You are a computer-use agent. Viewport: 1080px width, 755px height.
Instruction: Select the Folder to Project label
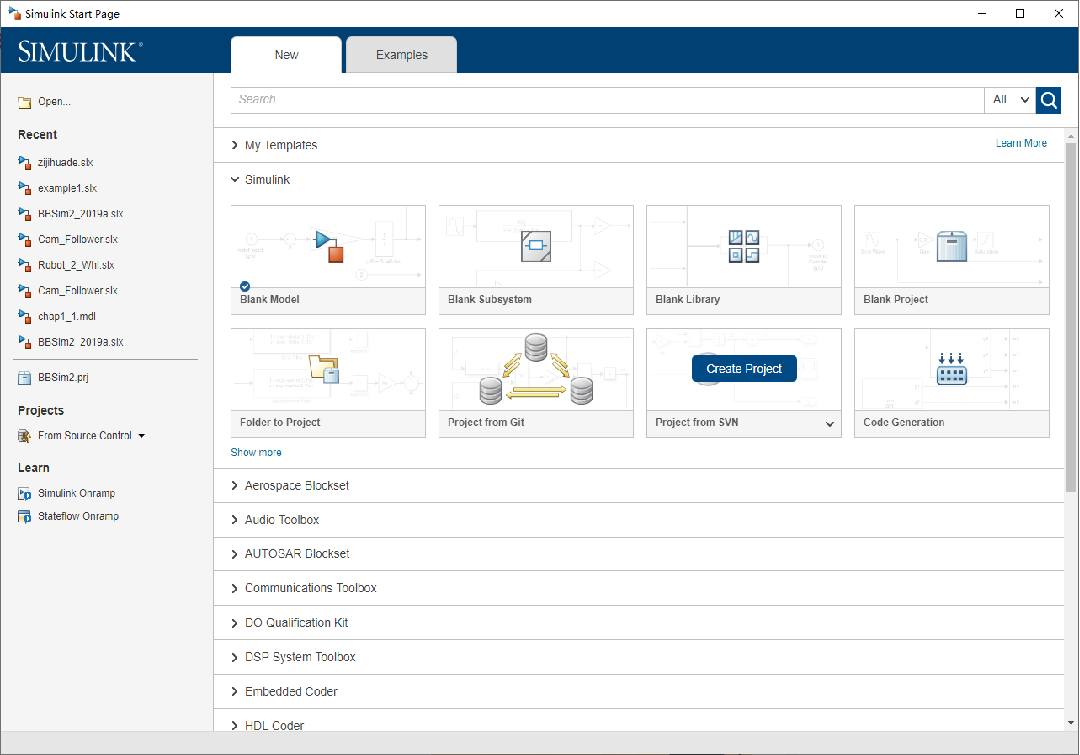[x=280, y=422]
